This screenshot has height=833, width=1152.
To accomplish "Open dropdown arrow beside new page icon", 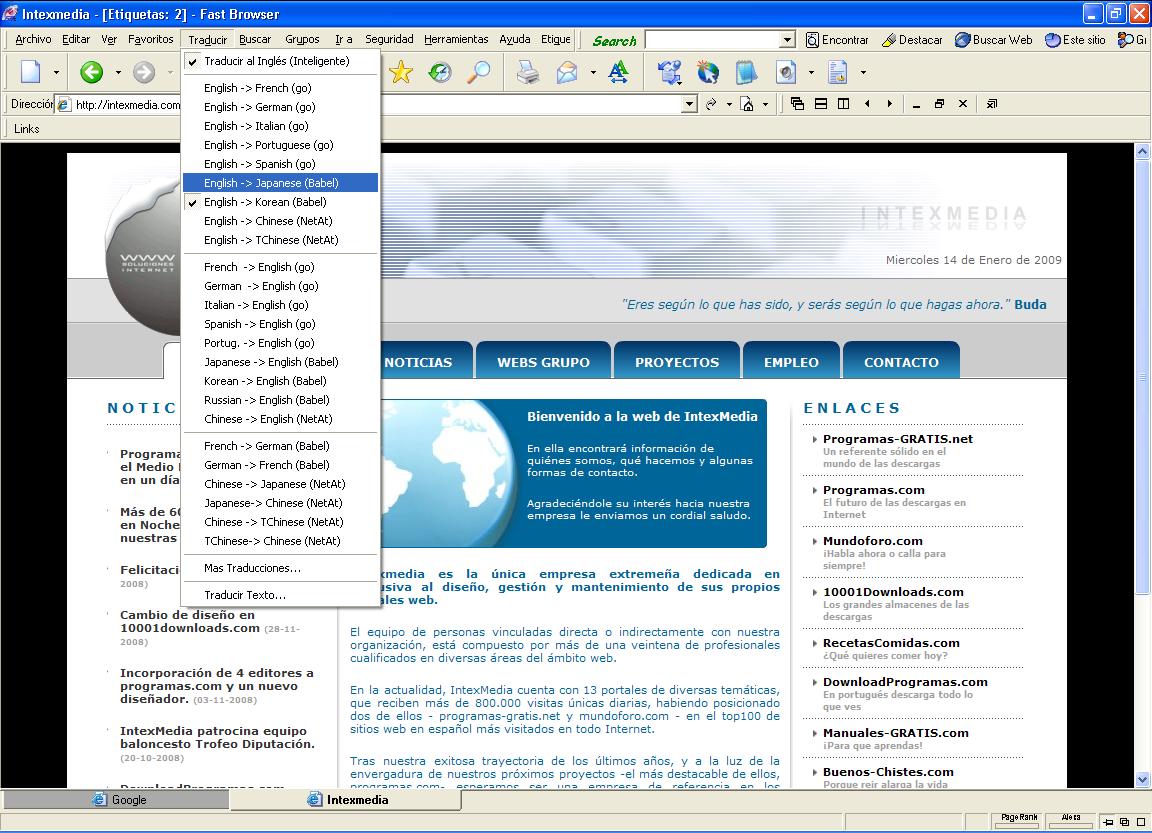I will pyautogui.click(x=56, y=72).
